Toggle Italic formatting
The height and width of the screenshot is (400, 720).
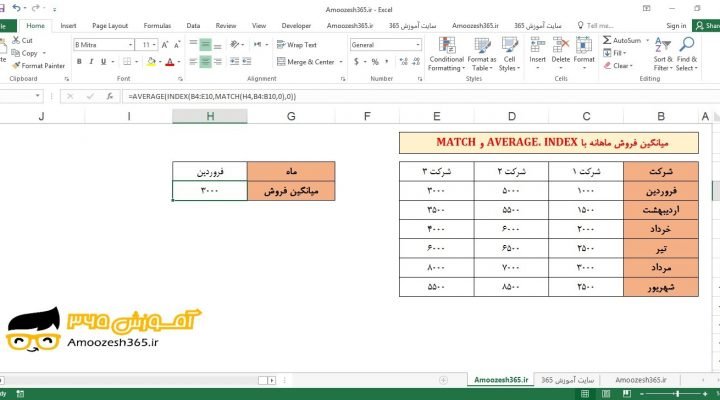tap(91, 62)
